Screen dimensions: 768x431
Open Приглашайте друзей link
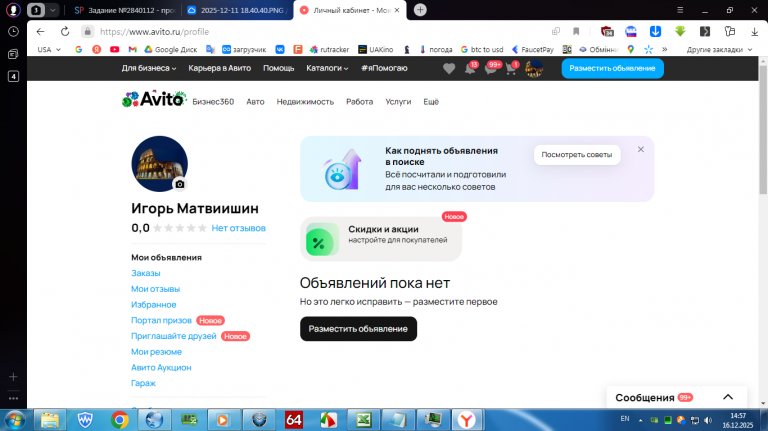coord(173,336)
